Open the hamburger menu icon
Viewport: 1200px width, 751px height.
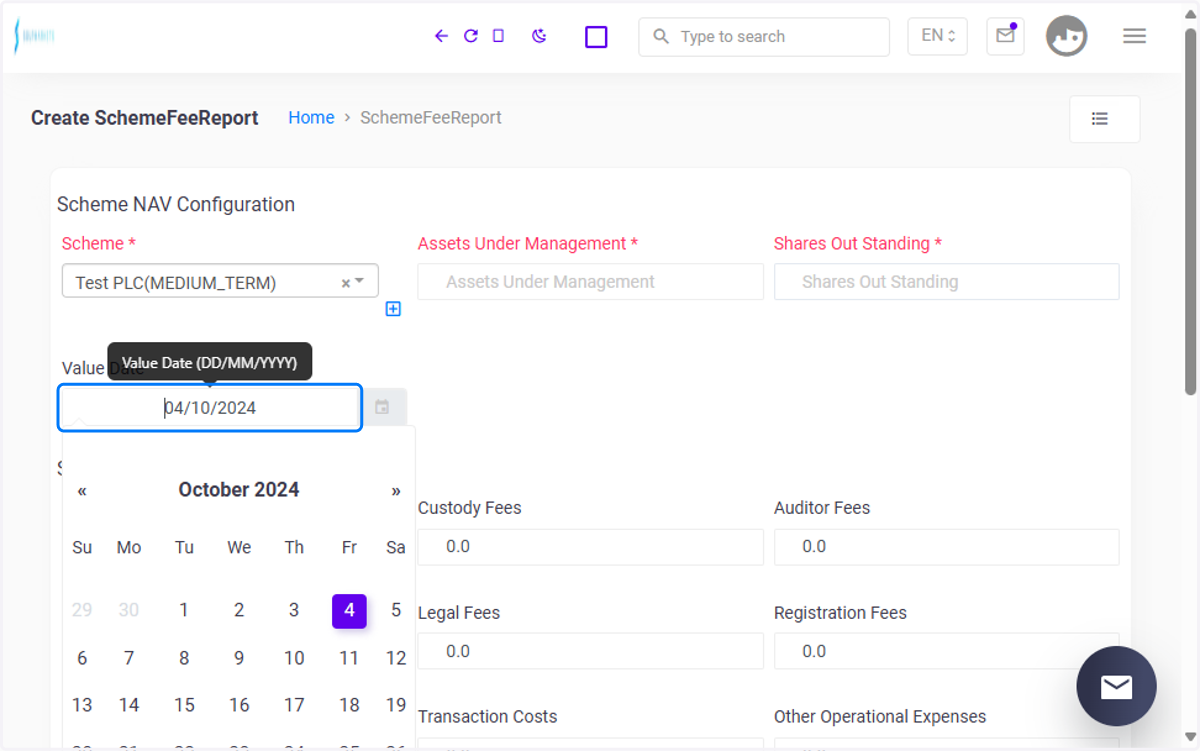pyautogui.click(x=1134, y=36)
